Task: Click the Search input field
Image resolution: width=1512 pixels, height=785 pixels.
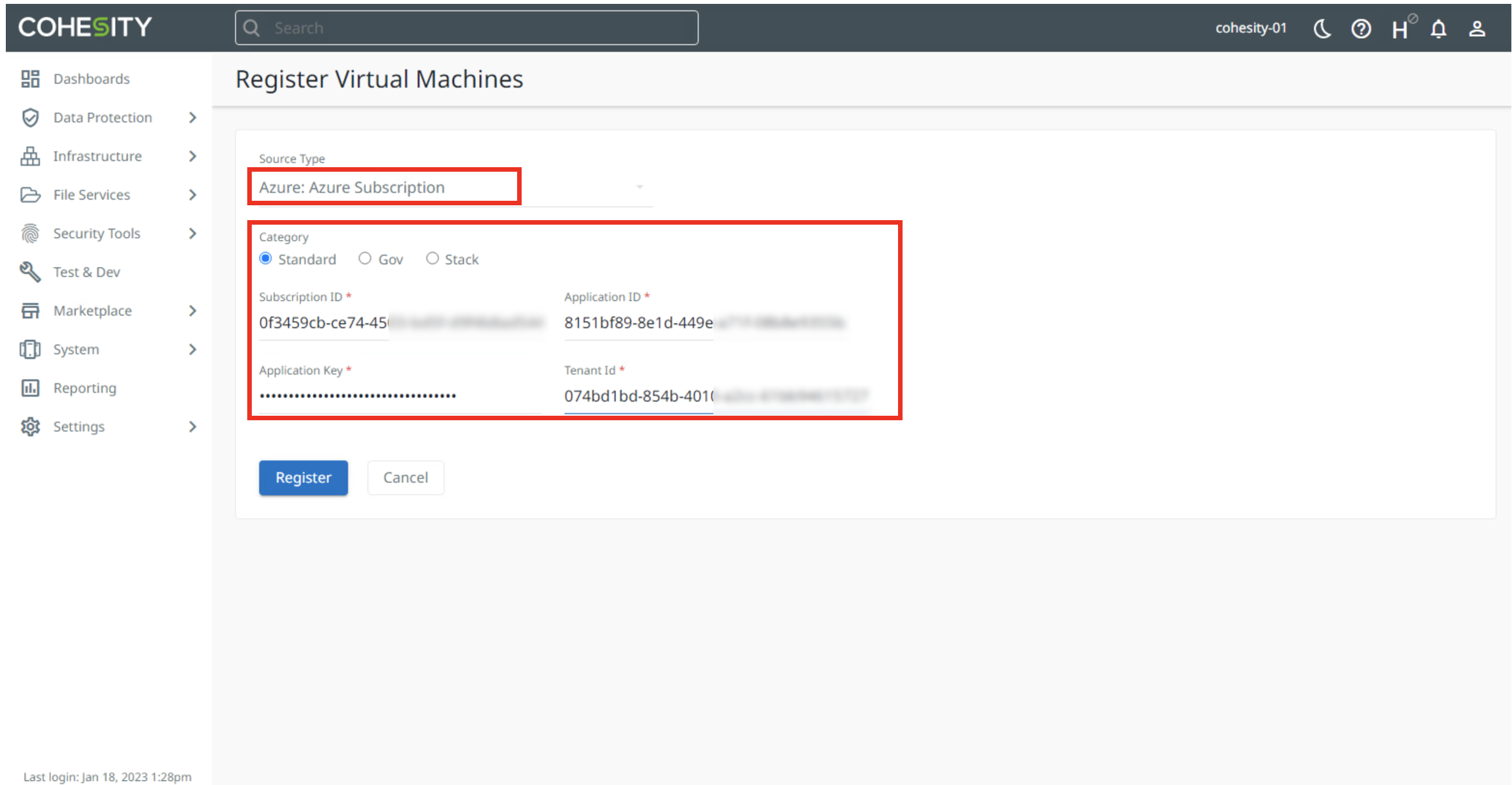Action: coord(466,28)
